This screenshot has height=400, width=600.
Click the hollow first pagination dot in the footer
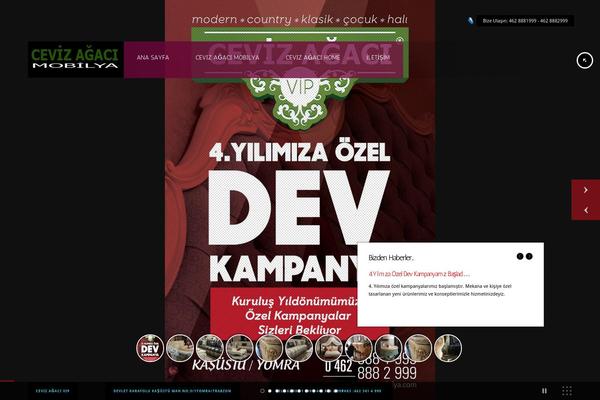pyautogui.click(x=262, y=391)
